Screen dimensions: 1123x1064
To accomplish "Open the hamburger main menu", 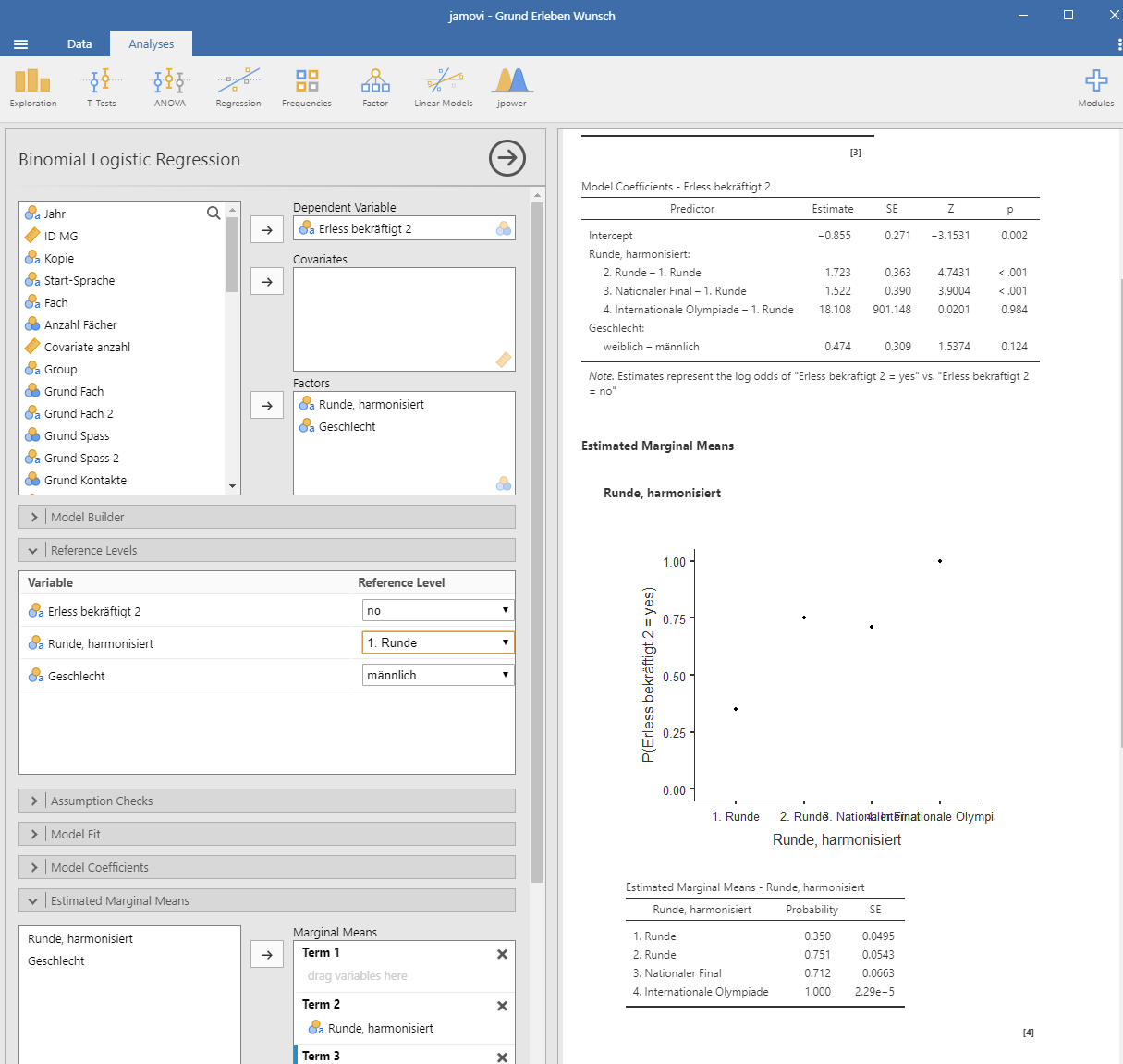I will click(21, 44).
